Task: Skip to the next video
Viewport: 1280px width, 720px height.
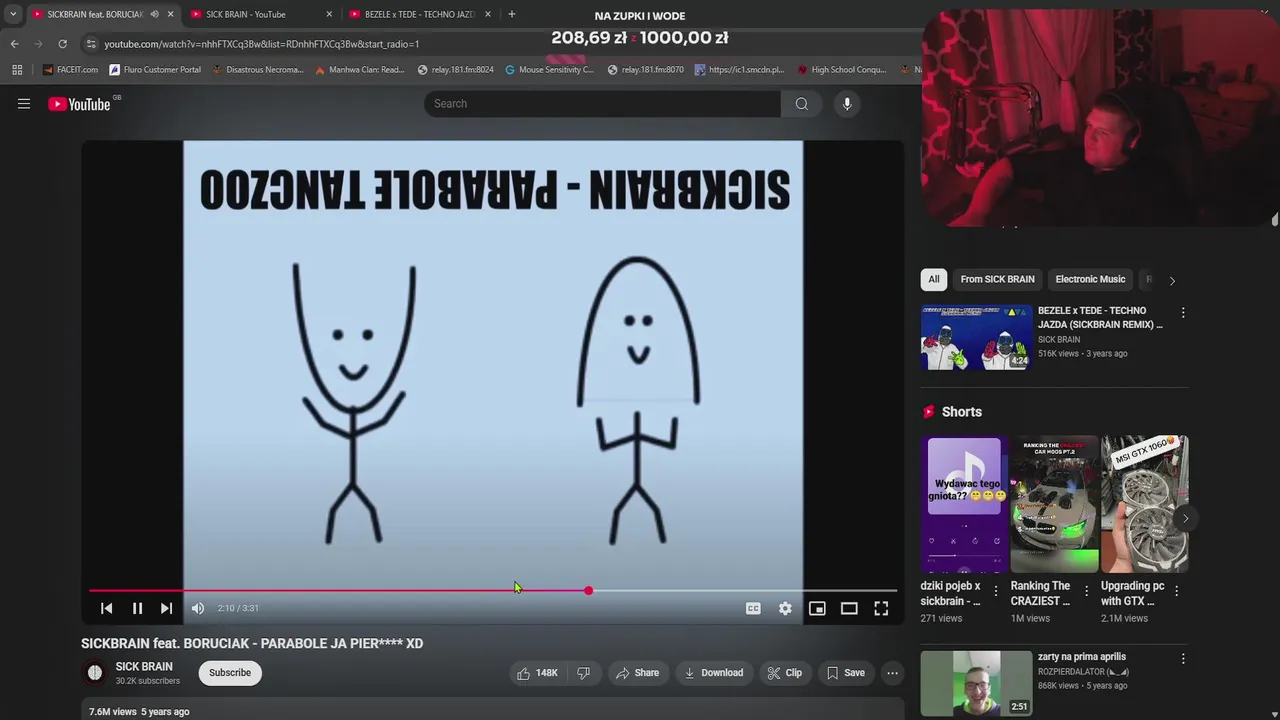Action: tap(167, 608)
